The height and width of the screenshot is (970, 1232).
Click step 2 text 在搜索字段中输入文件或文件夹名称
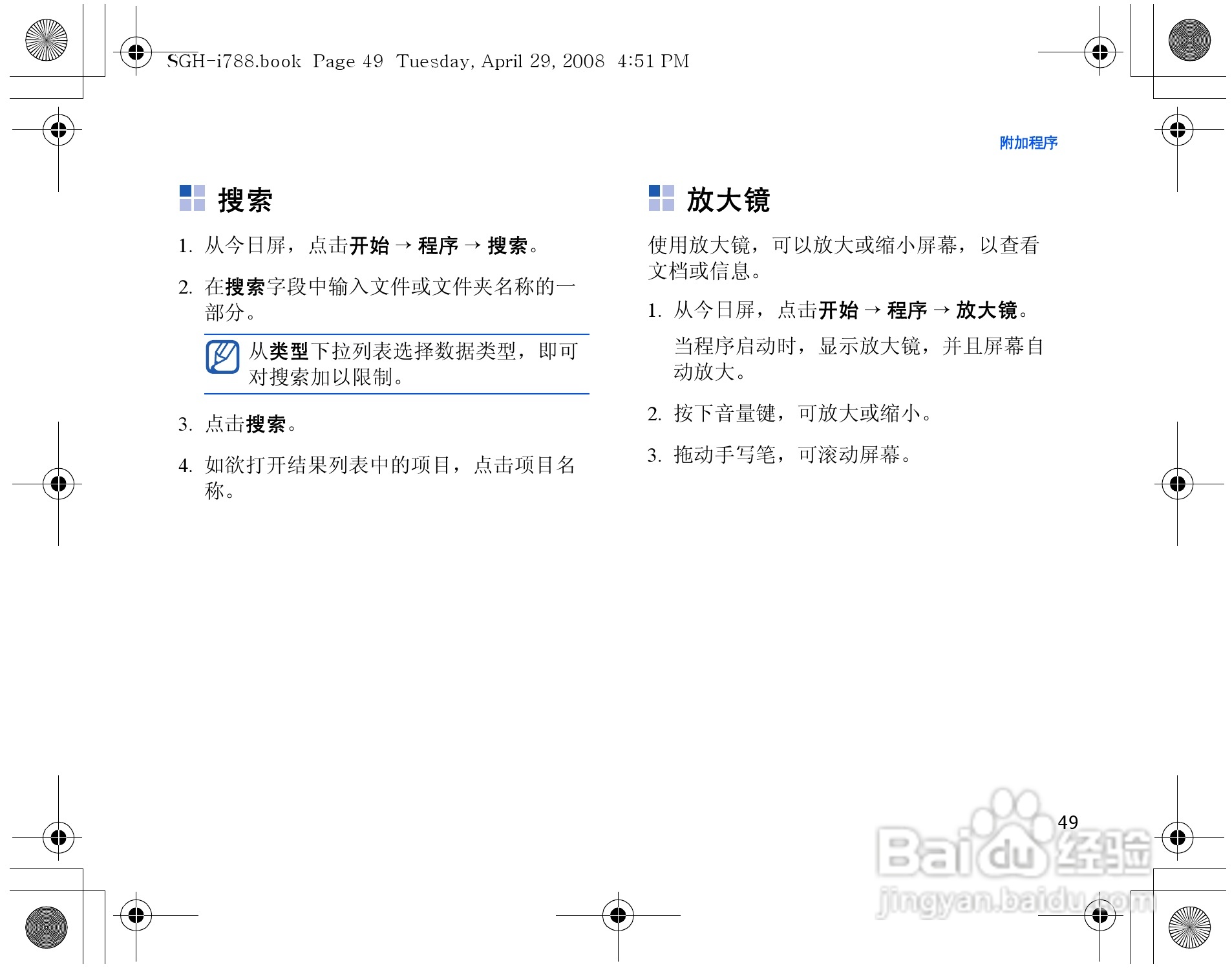pos(377,299)
